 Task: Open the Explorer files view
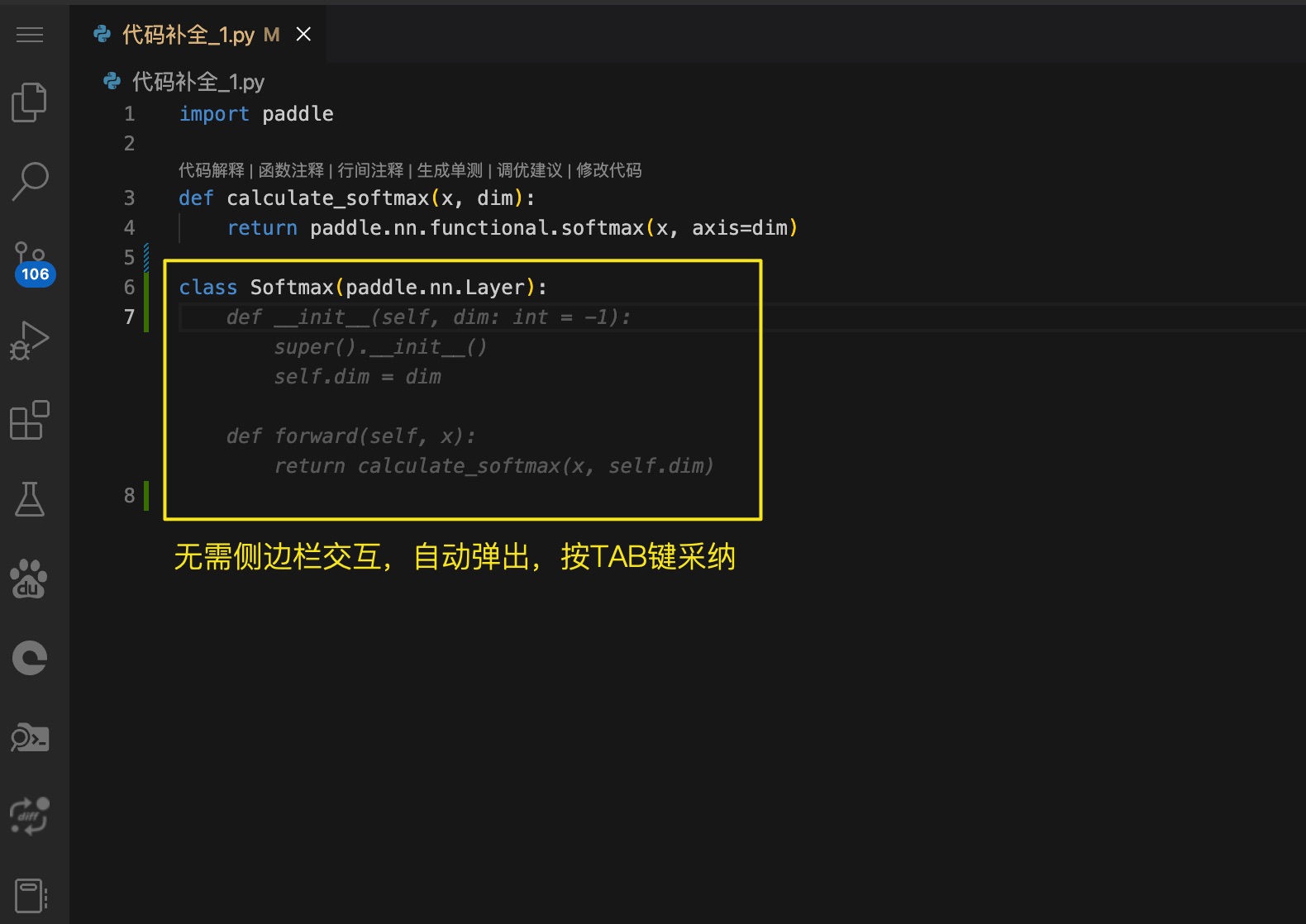pos(30,102)
